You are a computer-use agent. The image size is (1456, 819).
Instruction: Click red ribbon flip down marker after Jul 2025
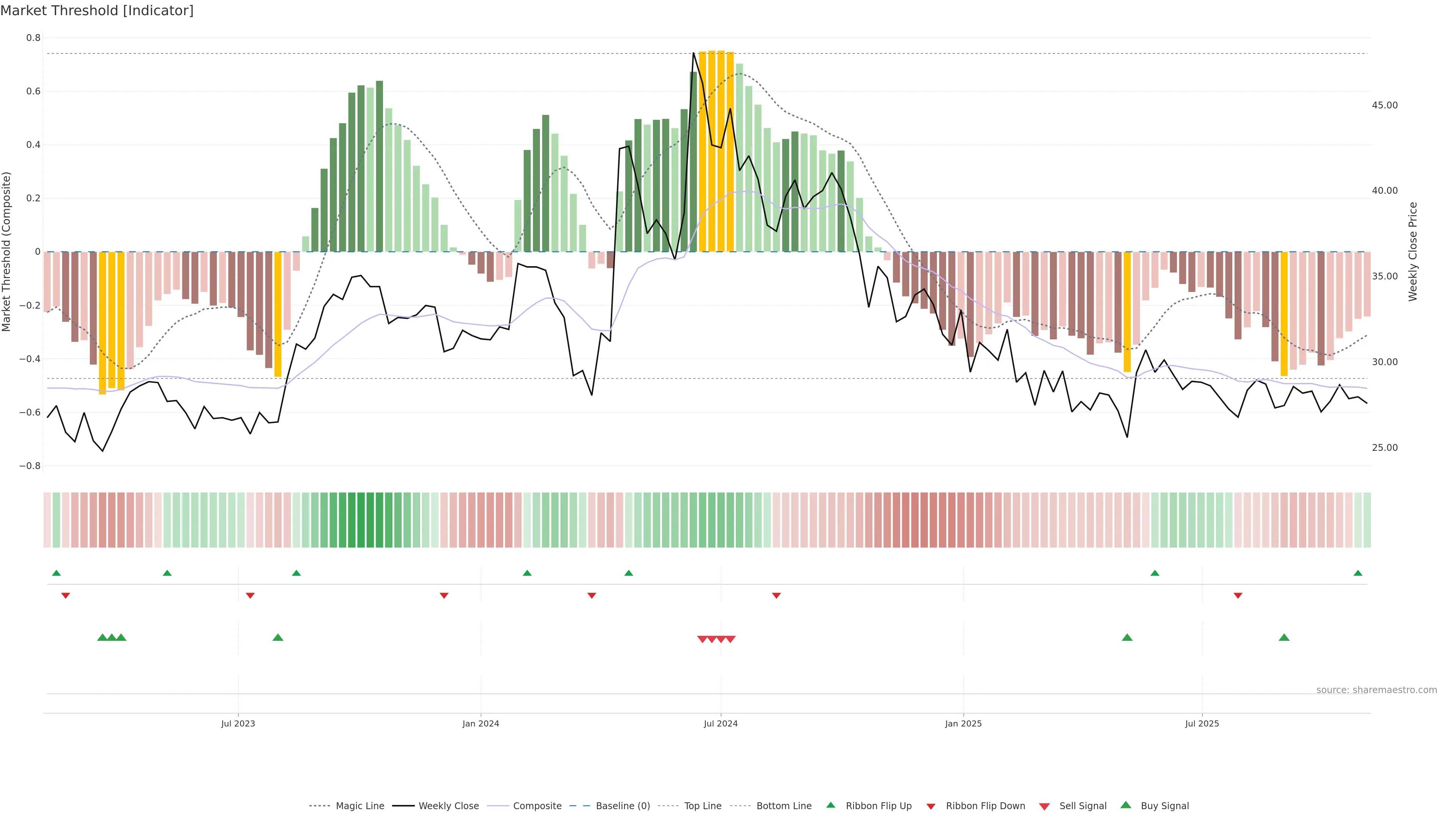(x=1238, y=595)
